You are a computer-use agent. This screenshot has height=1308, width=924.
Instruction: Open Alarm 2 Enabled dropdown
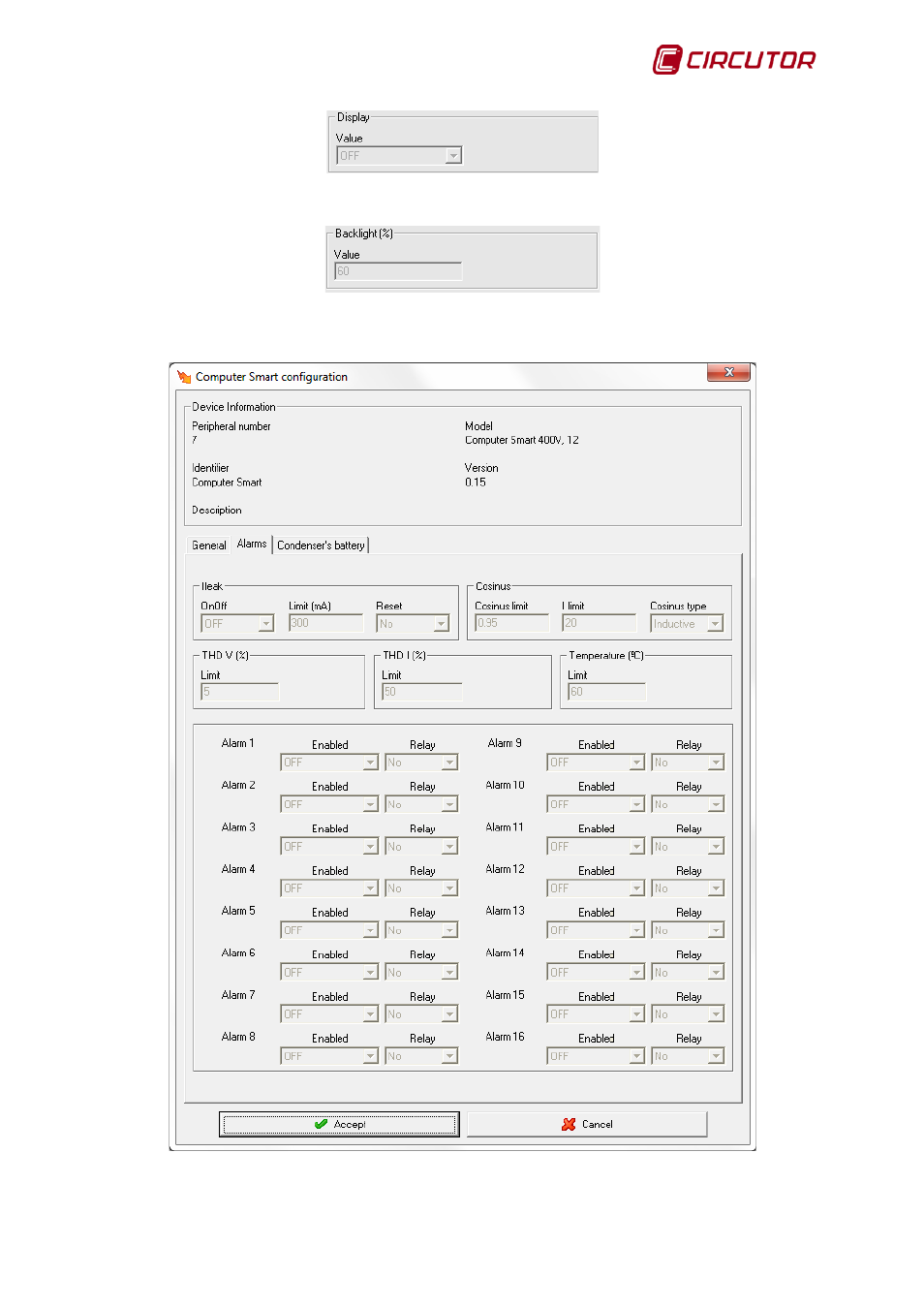tap(328, 804)
